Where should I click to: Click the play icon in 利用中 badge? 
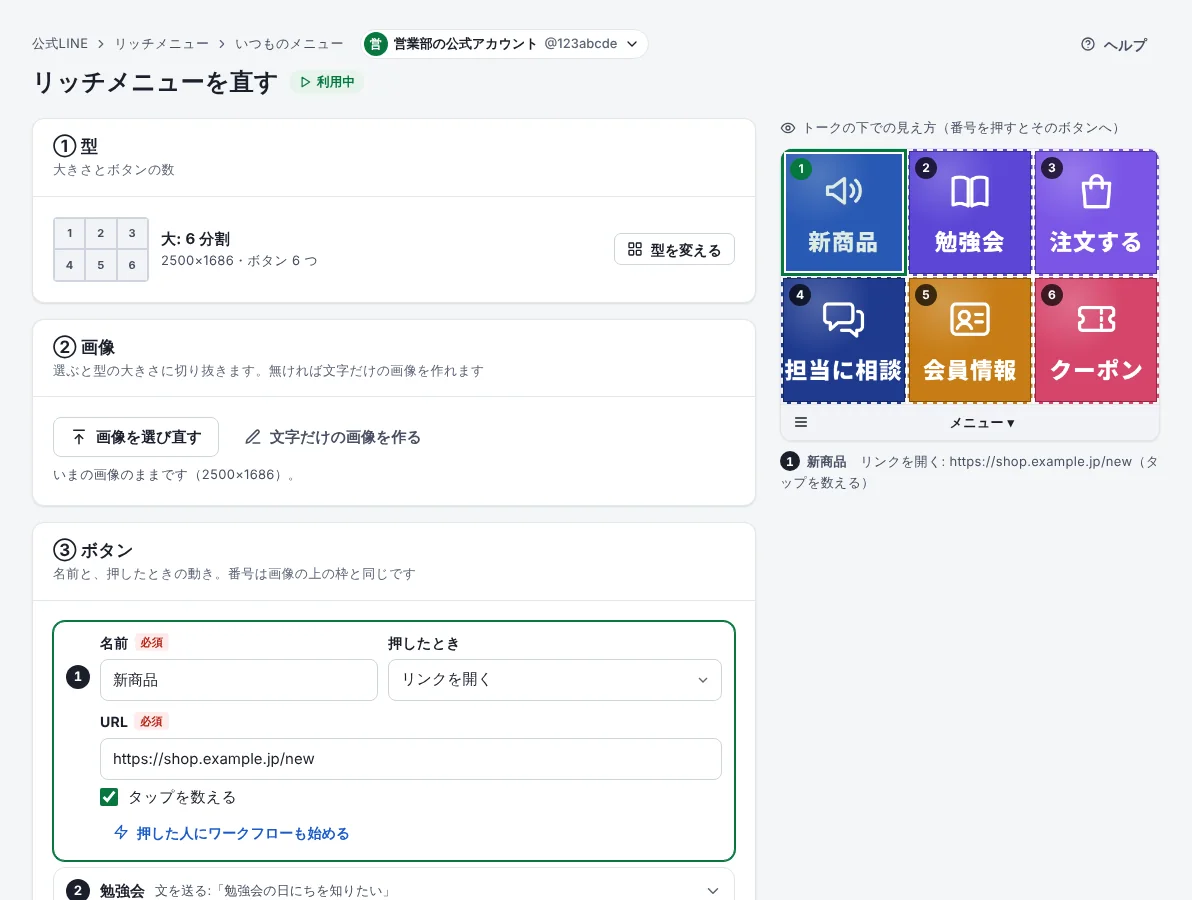tap(305, 82)
